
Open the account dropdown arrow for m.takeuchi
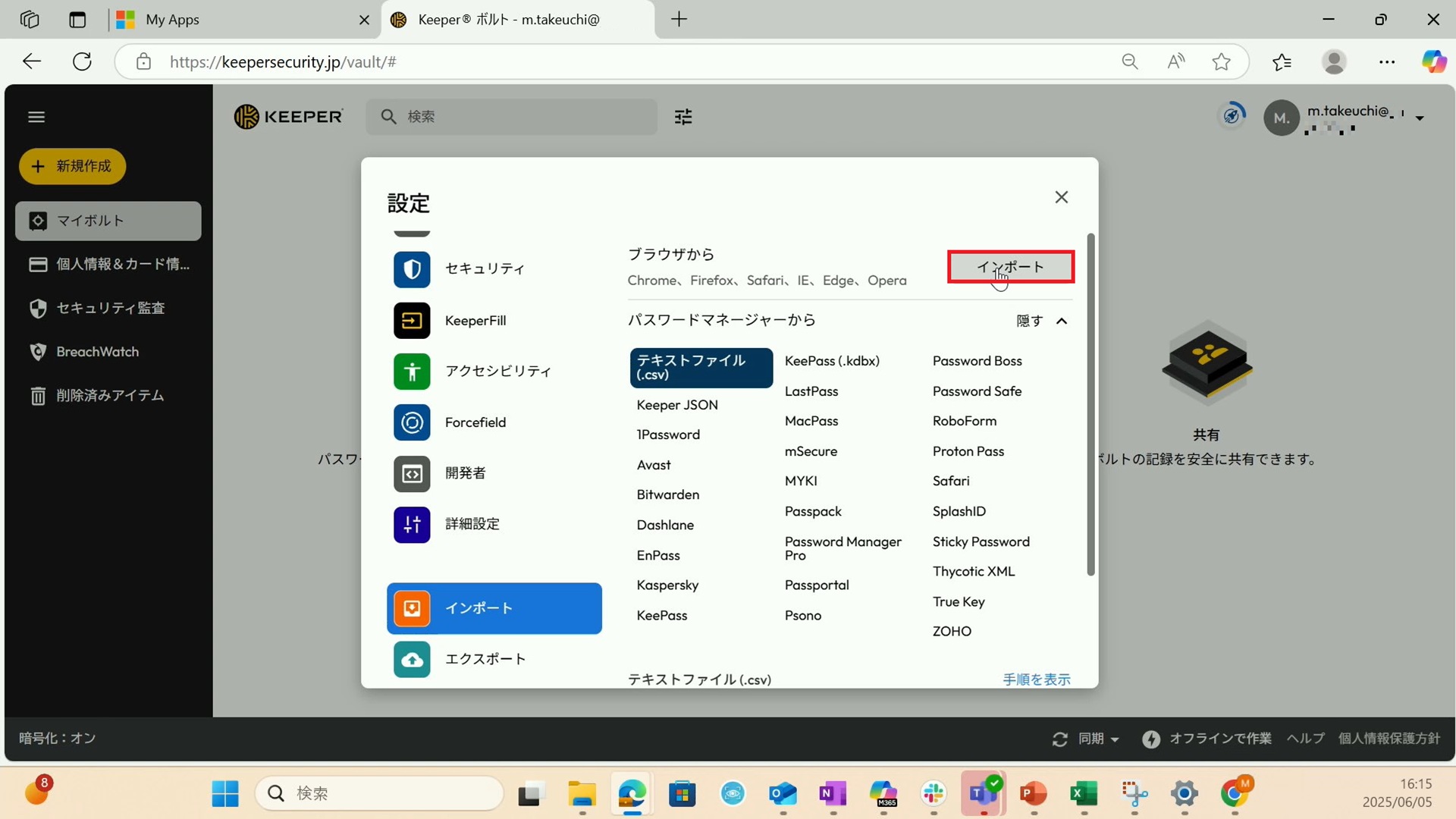point(1420,118)
